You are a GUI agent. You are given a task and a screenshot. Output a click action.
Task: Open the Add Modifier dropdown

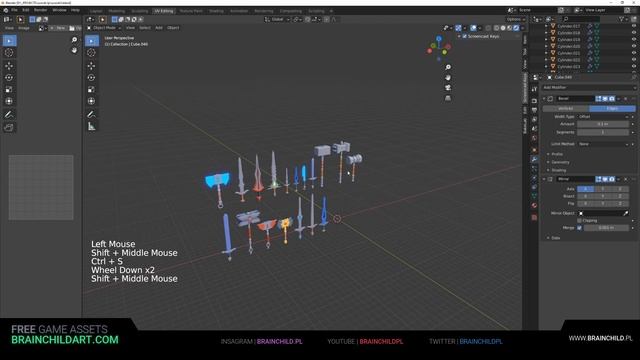tap(589, 87)
